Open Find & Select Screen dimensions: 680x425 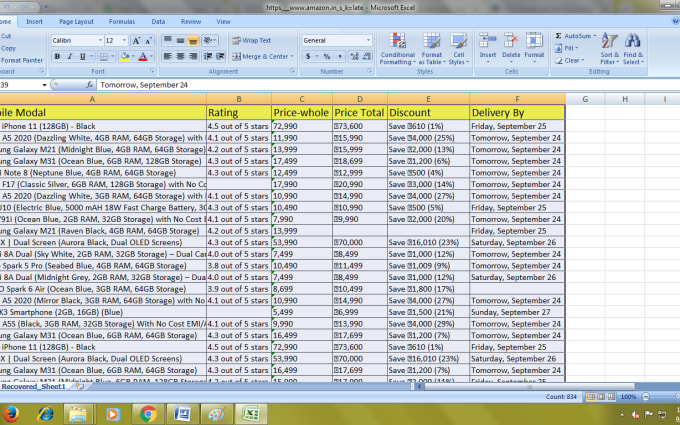tap(633, 49)
